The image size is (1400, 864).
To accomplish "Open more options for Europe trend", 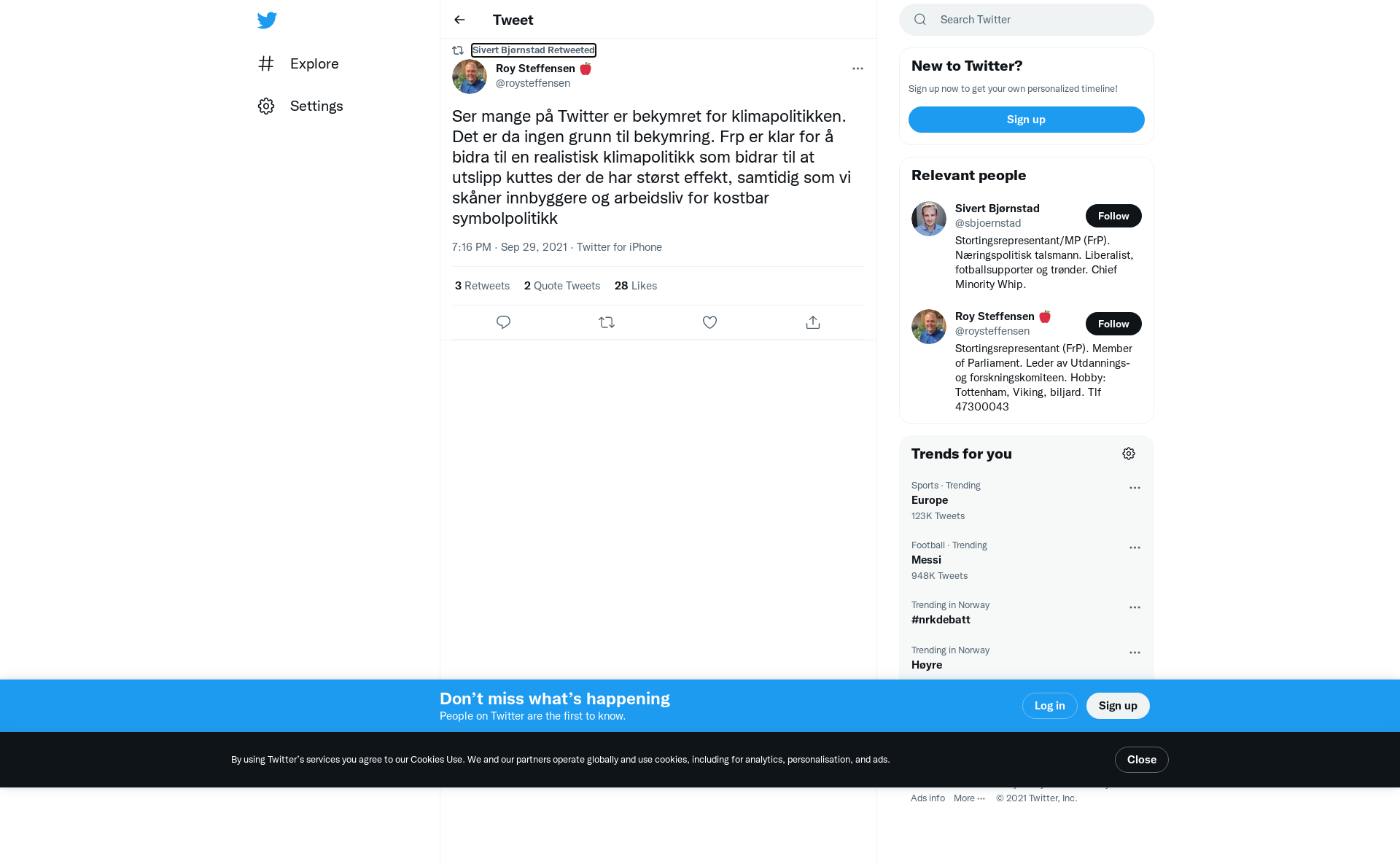I will 1135,488.
